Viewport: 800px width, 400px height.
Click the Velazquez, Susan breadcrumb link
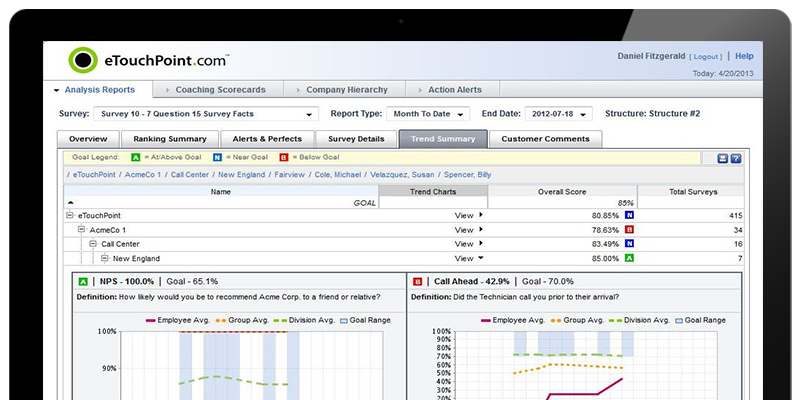click(x=402, y=174)
